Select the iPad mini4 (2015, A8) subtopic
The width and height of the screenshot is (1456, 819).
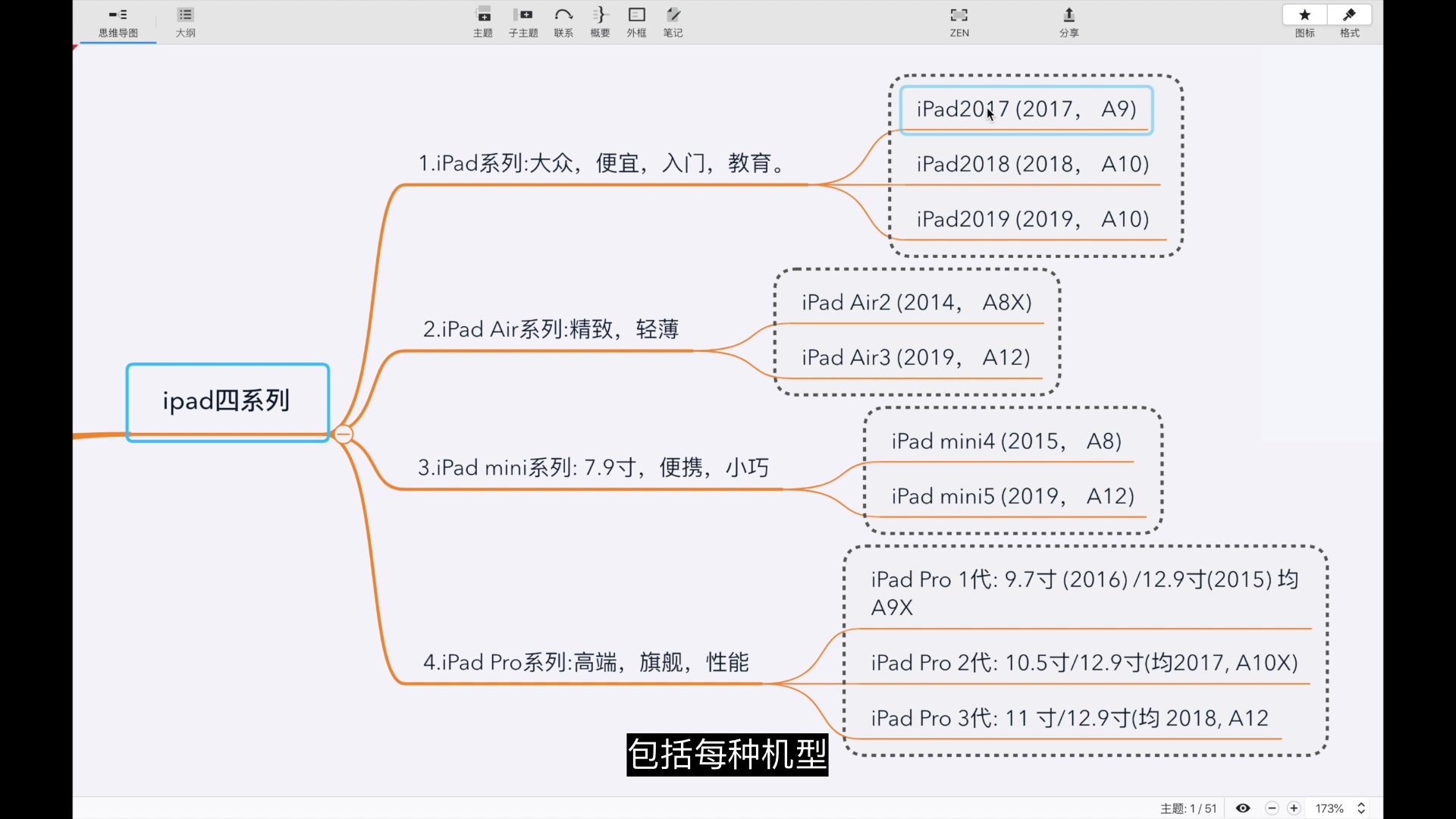pos(1006,441)
